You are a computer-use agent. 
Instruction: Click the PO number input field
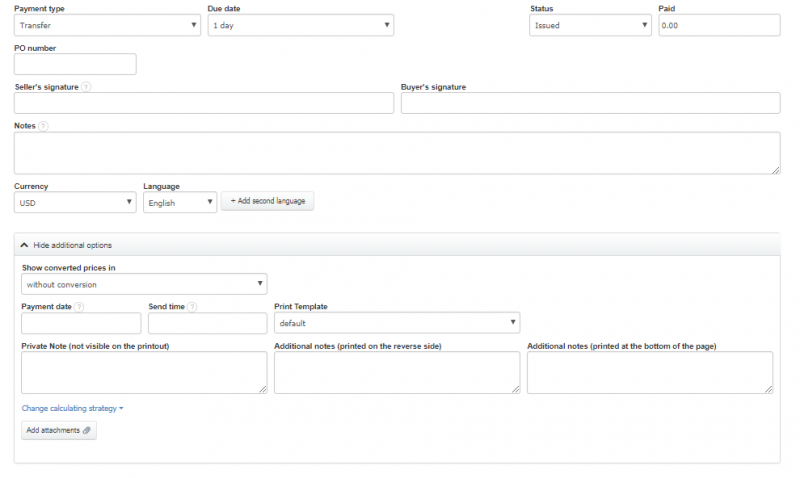tap(75, 64)
